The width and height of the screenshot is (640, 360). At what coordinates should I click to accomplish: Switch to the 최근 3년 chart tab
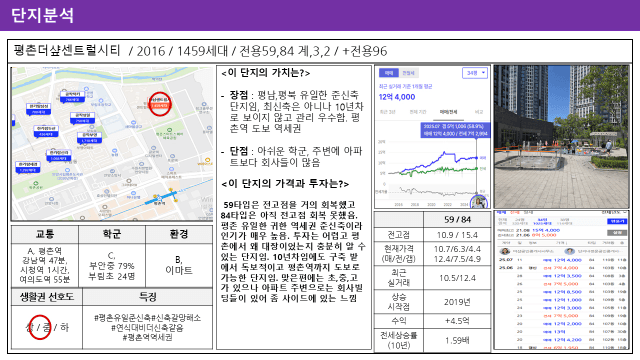point(387,112)
